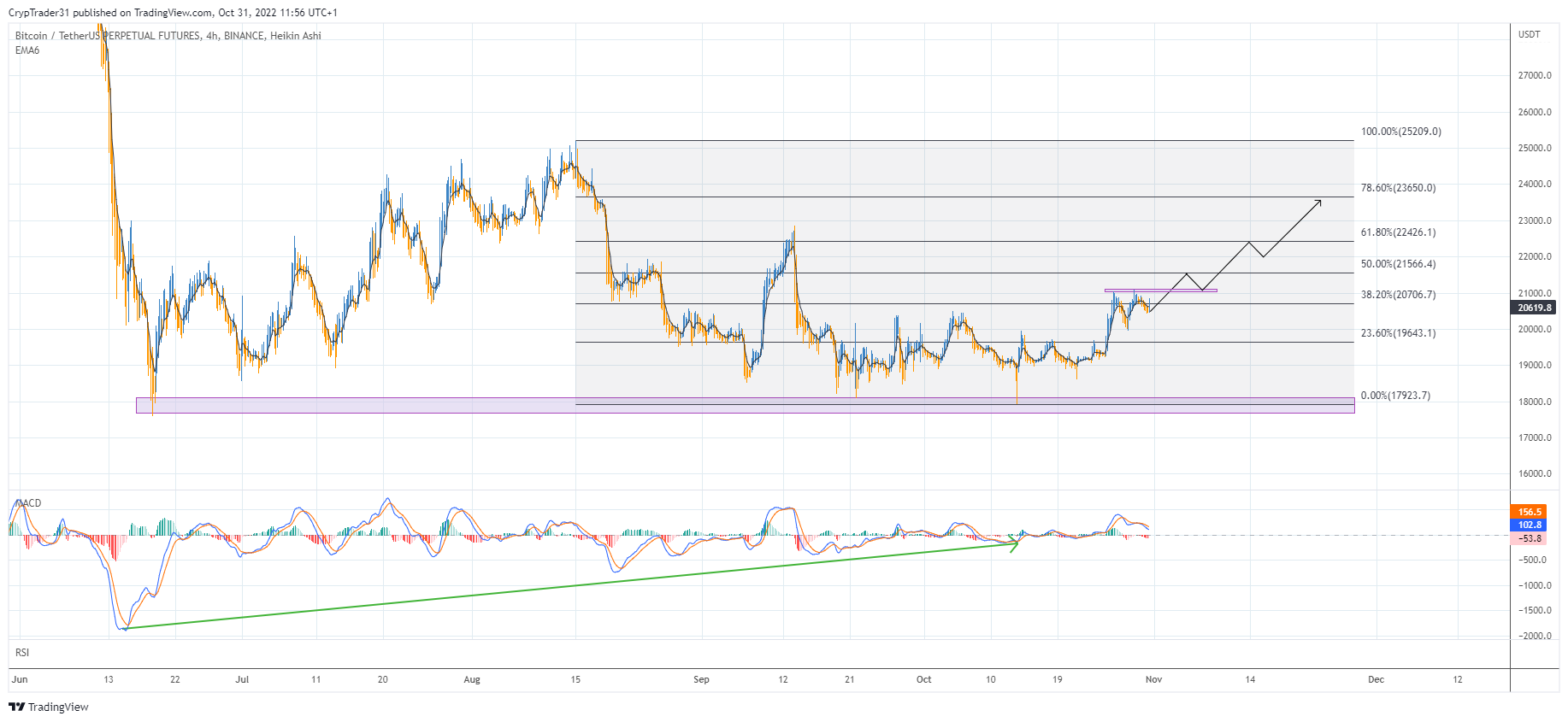Click the pink histogram value −53.8
The image size is (1568, 722).
[x=1530, y=538]
